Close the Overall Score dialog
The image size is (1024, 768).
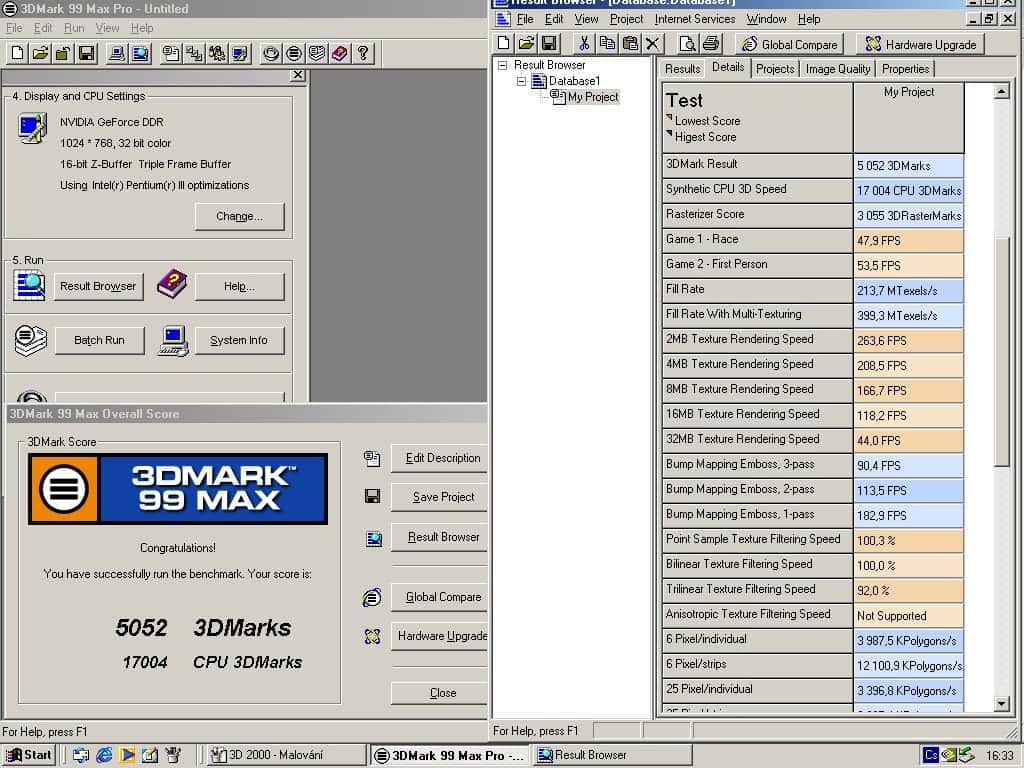(x=440, y=693)
